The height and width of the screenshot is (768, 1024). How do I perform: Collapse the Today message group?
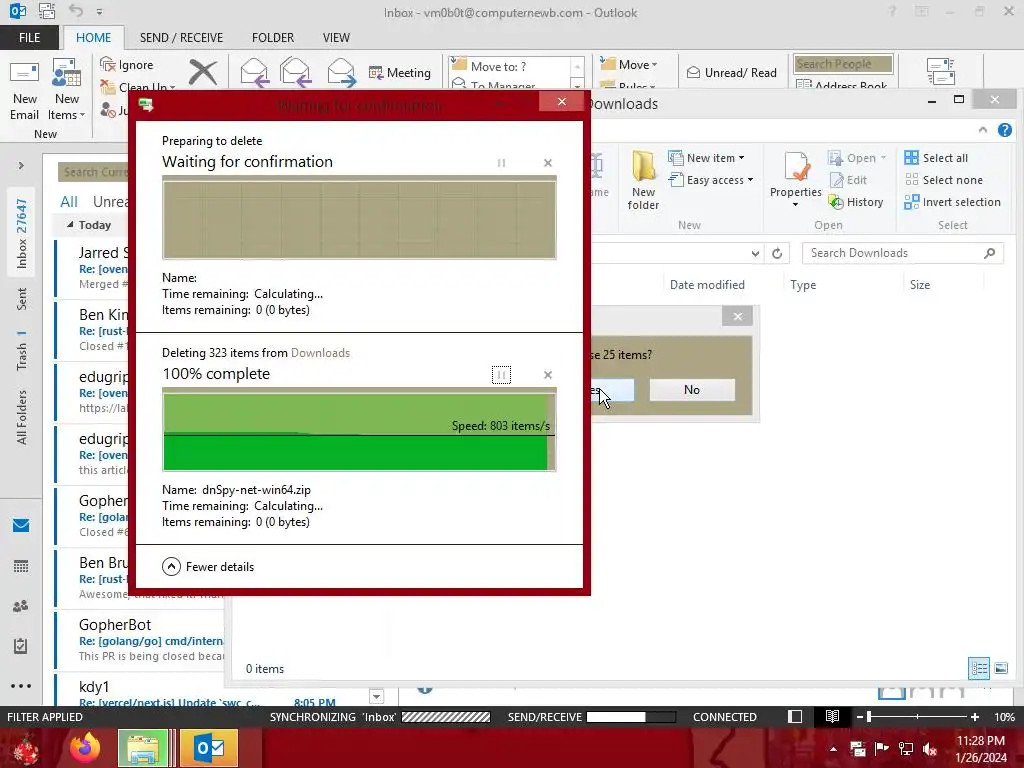click(x=70, y=225)
